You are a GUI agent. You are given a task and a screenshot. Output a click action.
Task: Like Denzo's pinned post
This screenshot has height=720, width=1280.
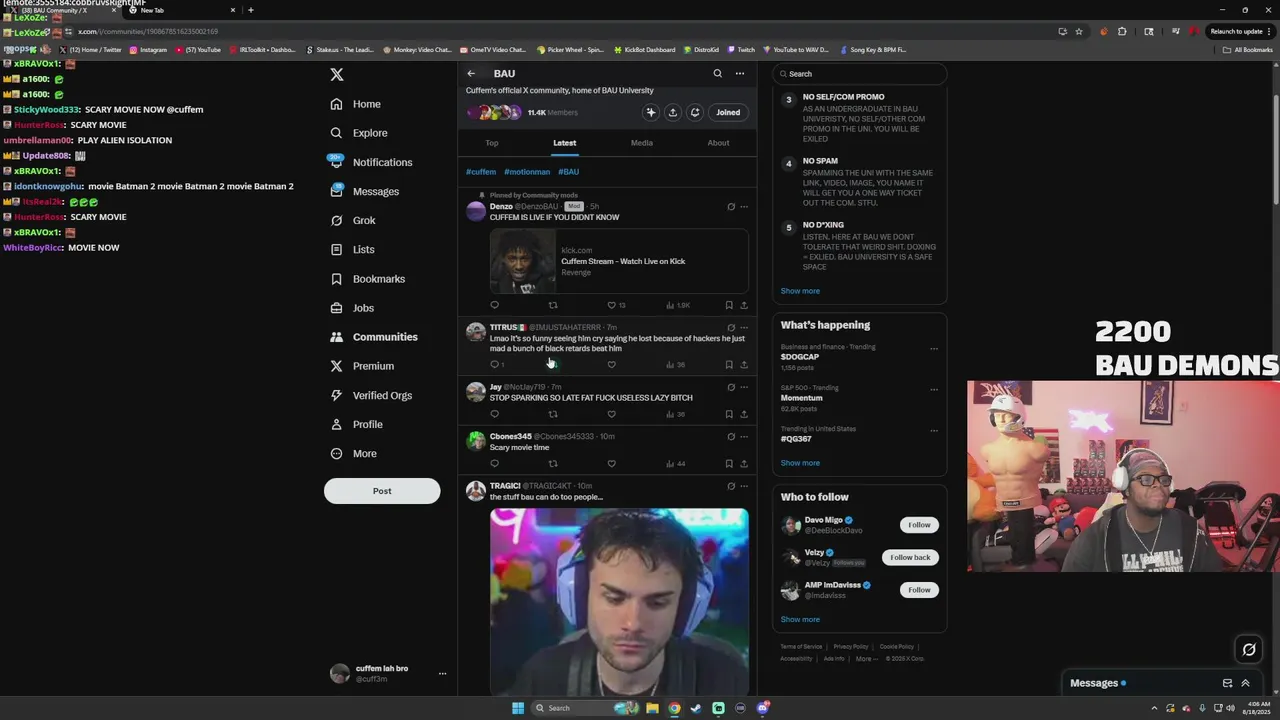click(x=612, y=305)
